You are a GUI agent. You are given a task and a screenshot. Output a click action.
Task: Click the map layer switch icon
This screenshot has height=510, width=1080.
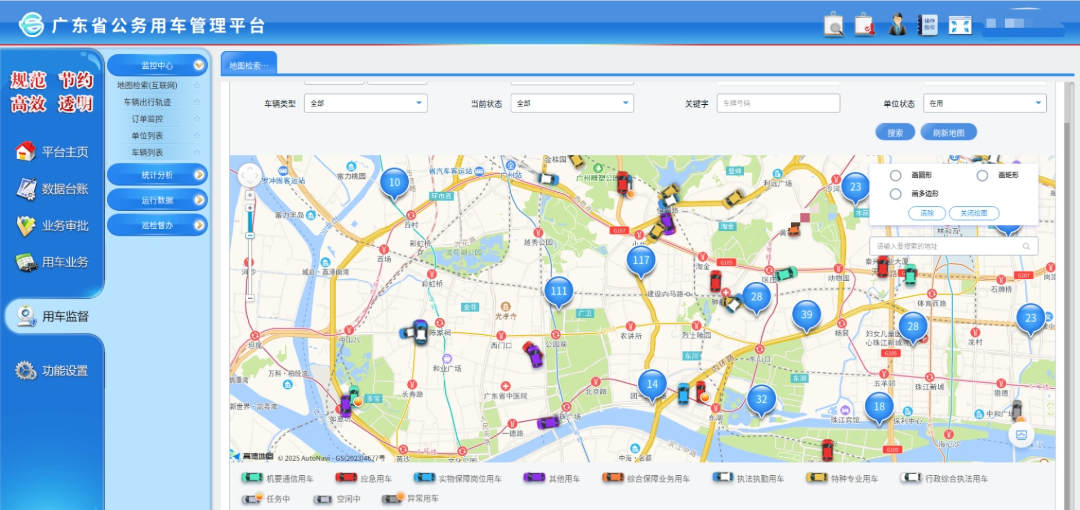click(1021, 435)
